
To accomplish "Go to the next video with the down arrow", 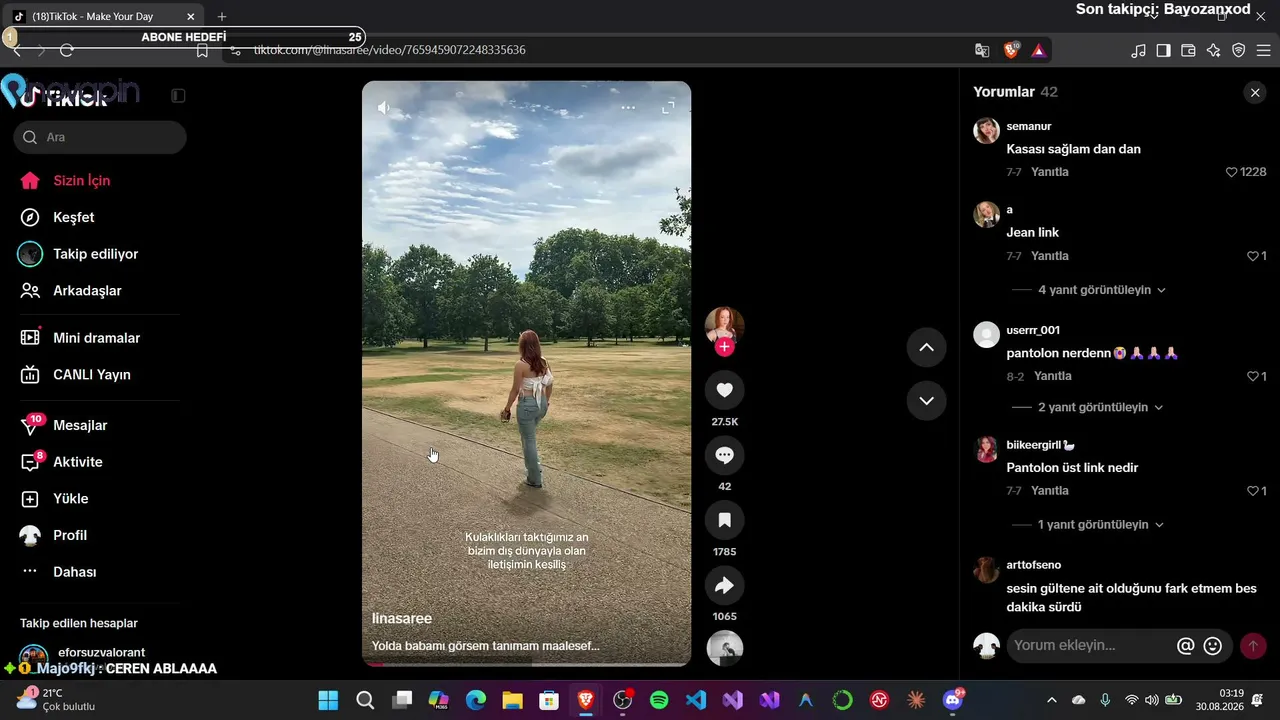I will click(926, 401).
